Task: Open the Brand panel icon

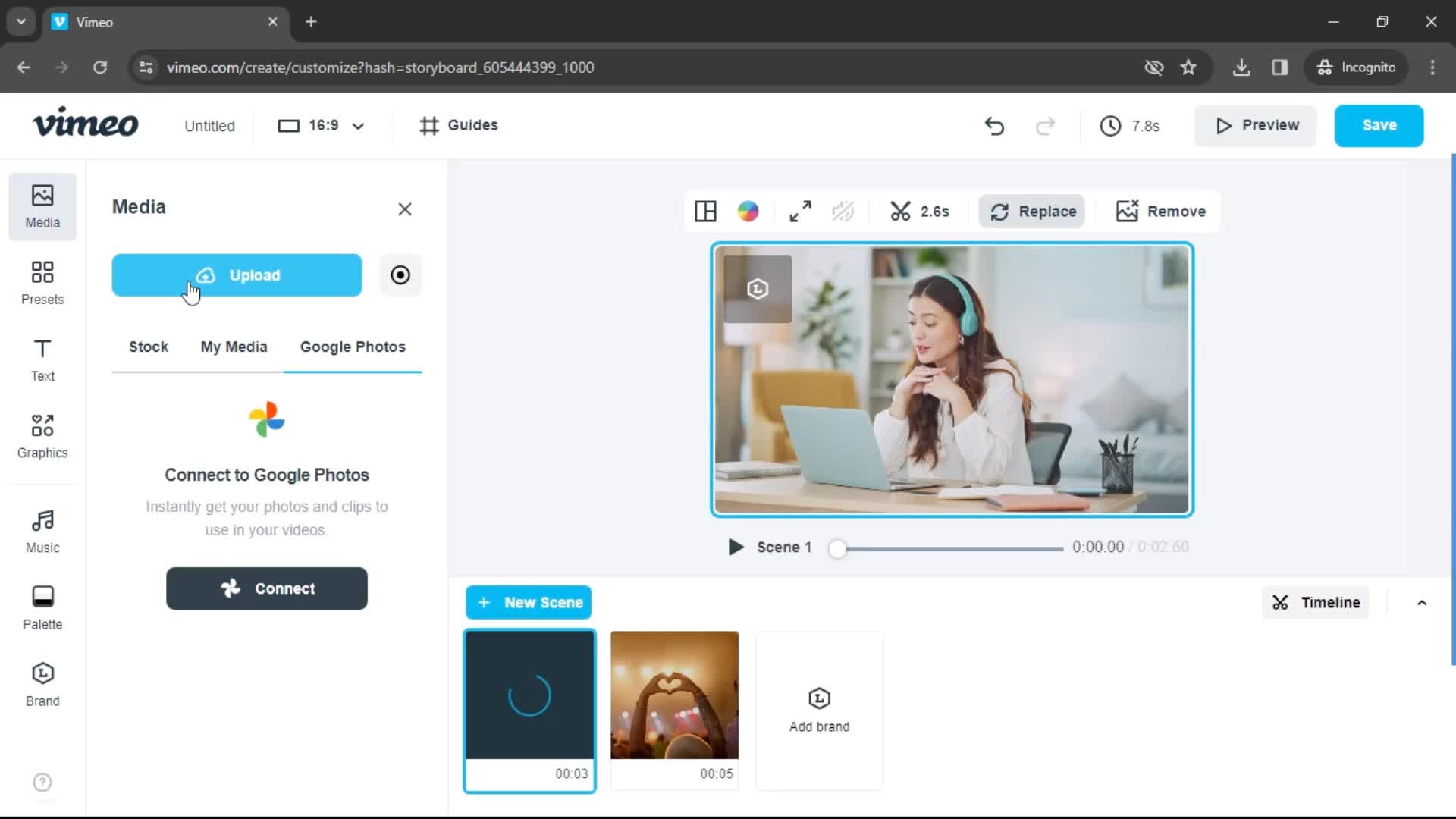Action: click(x=42, y=682)
